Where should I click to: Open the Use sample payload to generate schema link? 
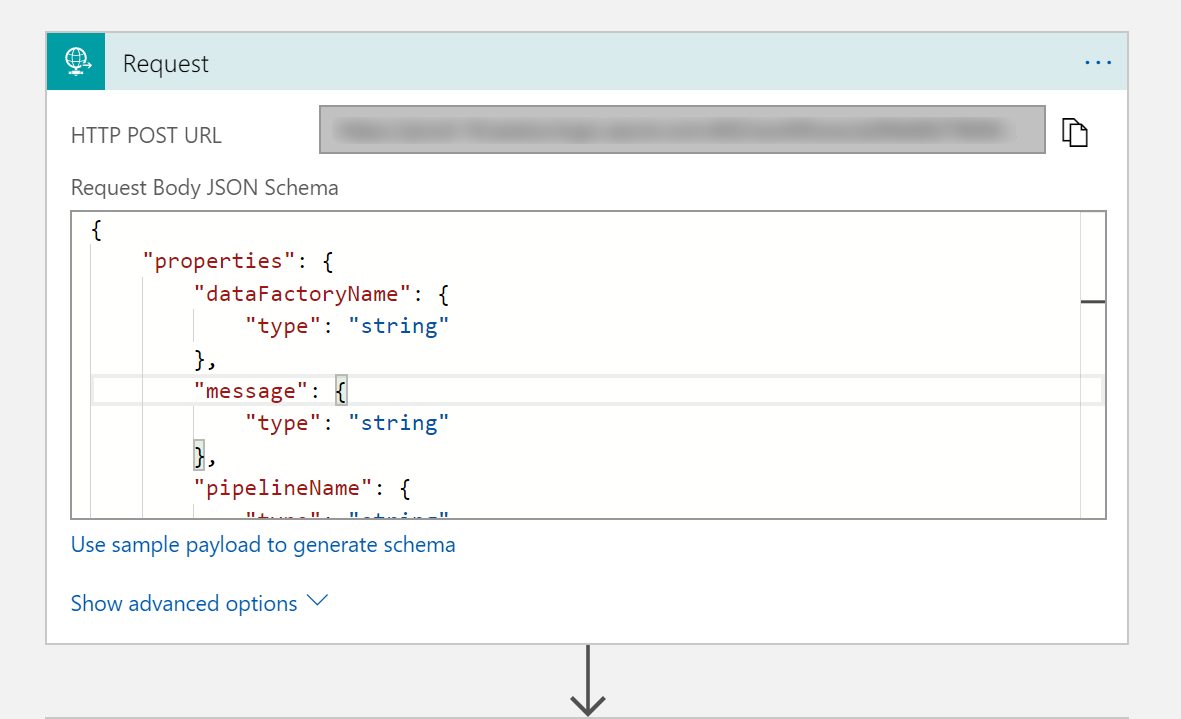pos(263,544)
